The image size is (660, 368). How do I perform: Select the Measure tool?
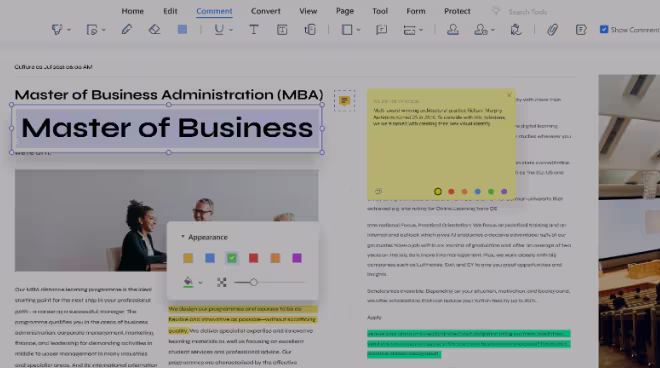point(409,30)
